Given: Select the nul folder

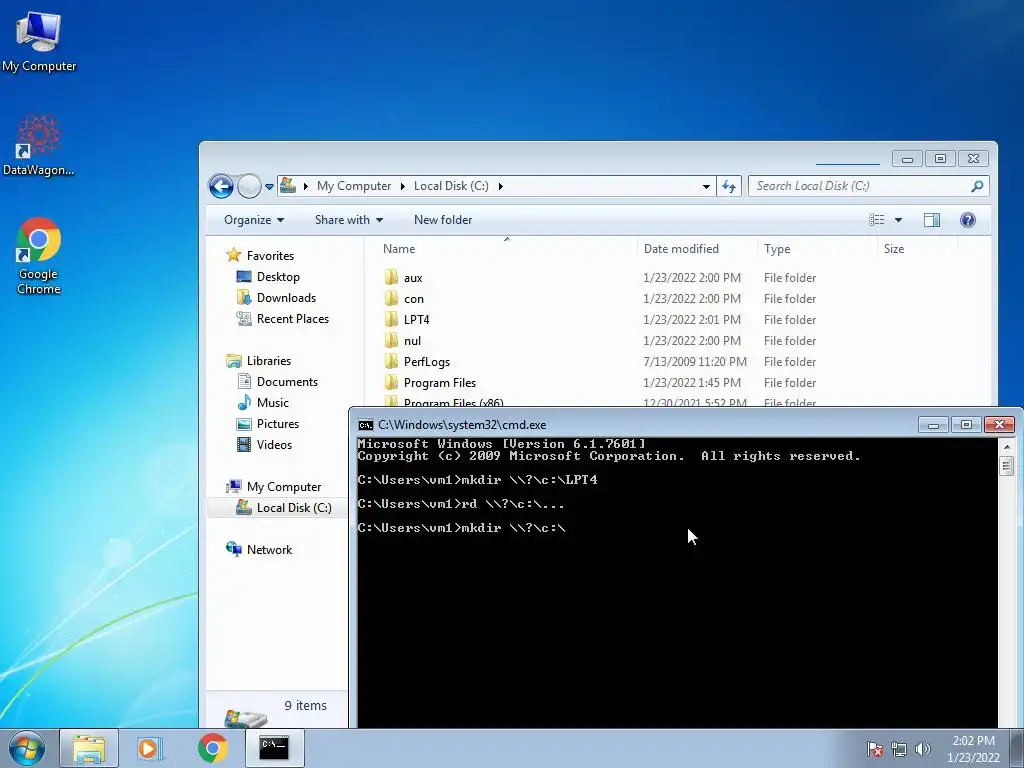Looking at the screenshot, I should (412, 341).
